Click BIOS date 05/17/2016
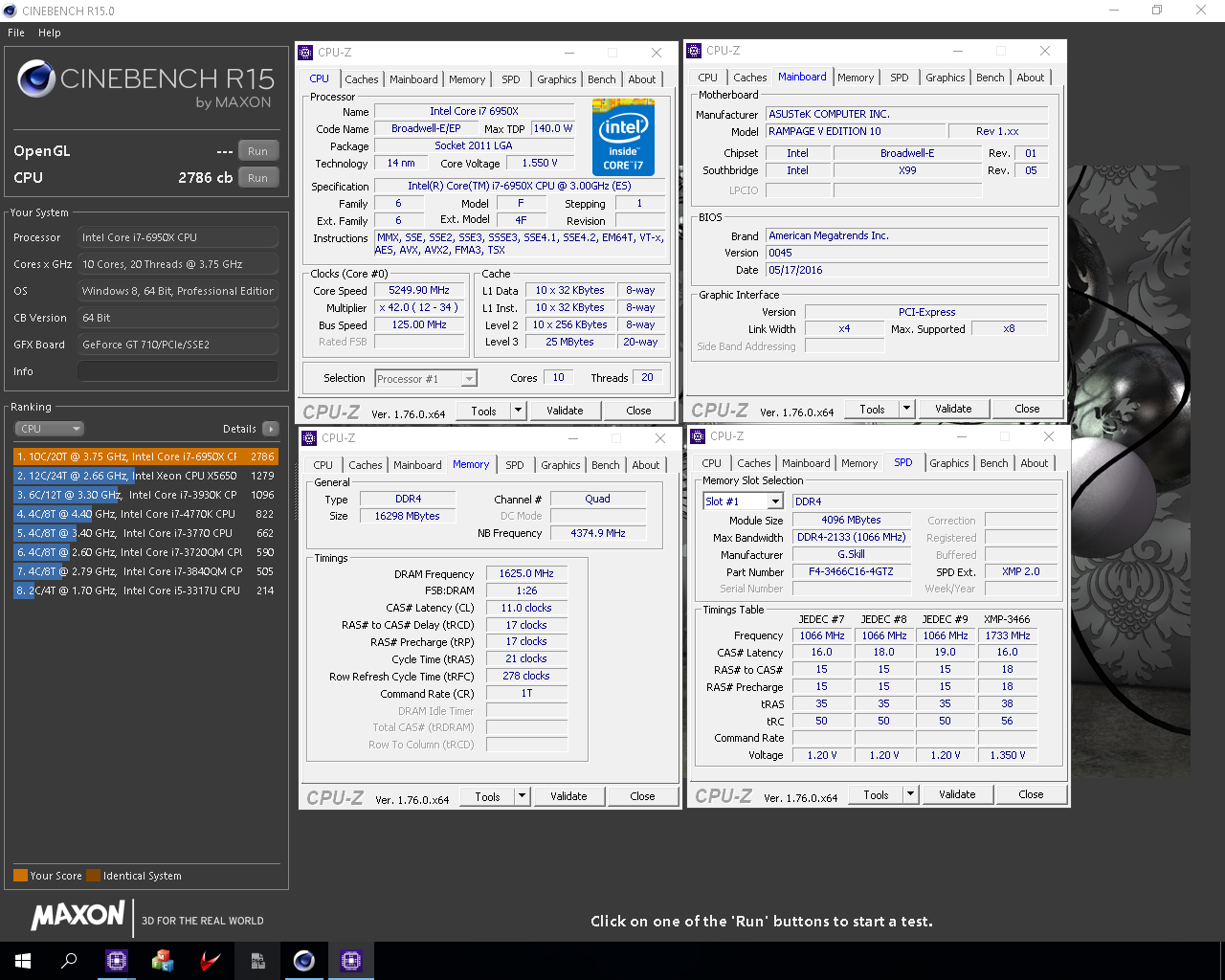The width and height of the screenshot is (1225, 980). [x=906, y=270]
